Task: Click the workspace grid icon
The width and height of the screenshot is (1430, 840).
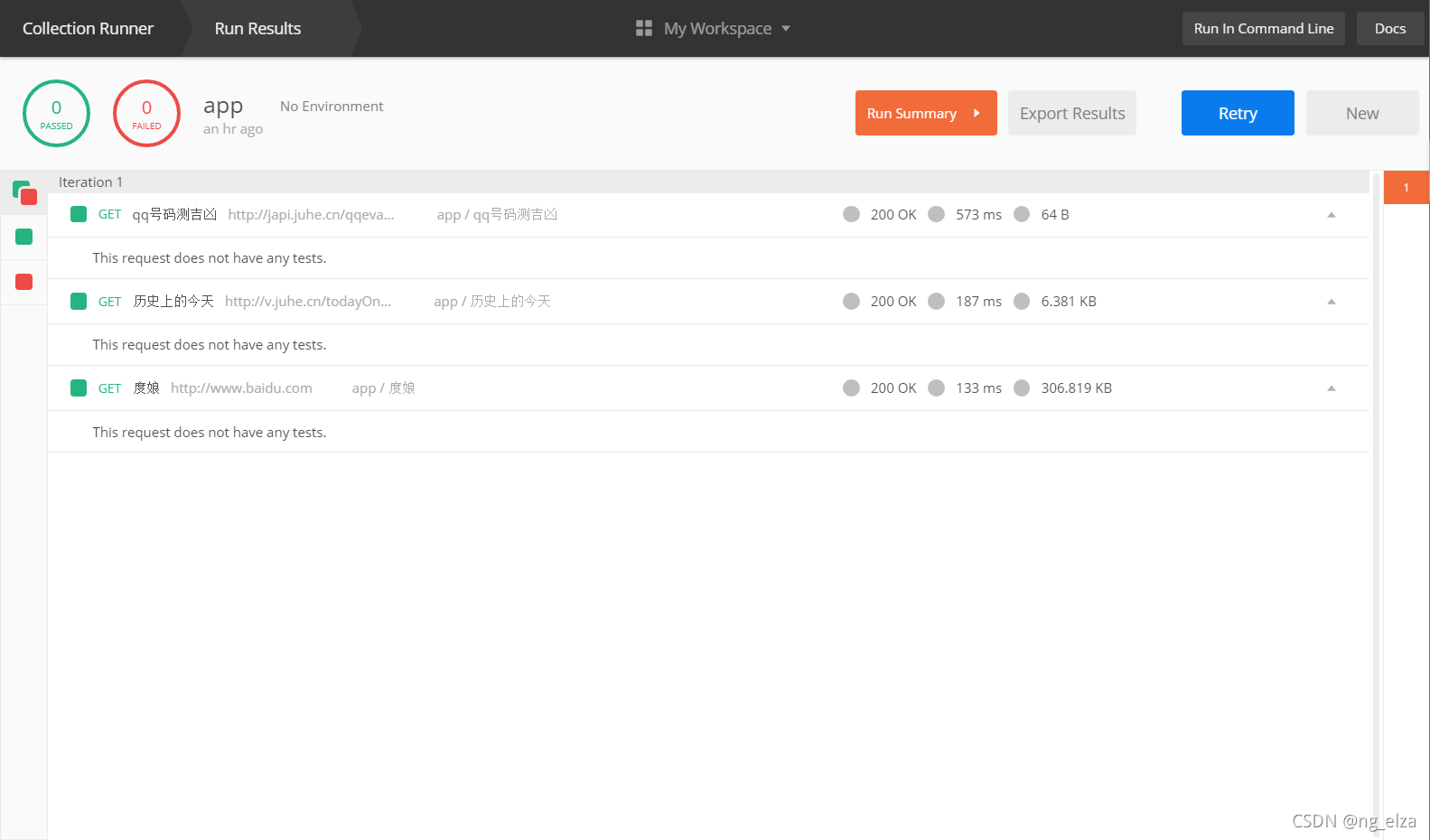Action: (x=644, y=28)
